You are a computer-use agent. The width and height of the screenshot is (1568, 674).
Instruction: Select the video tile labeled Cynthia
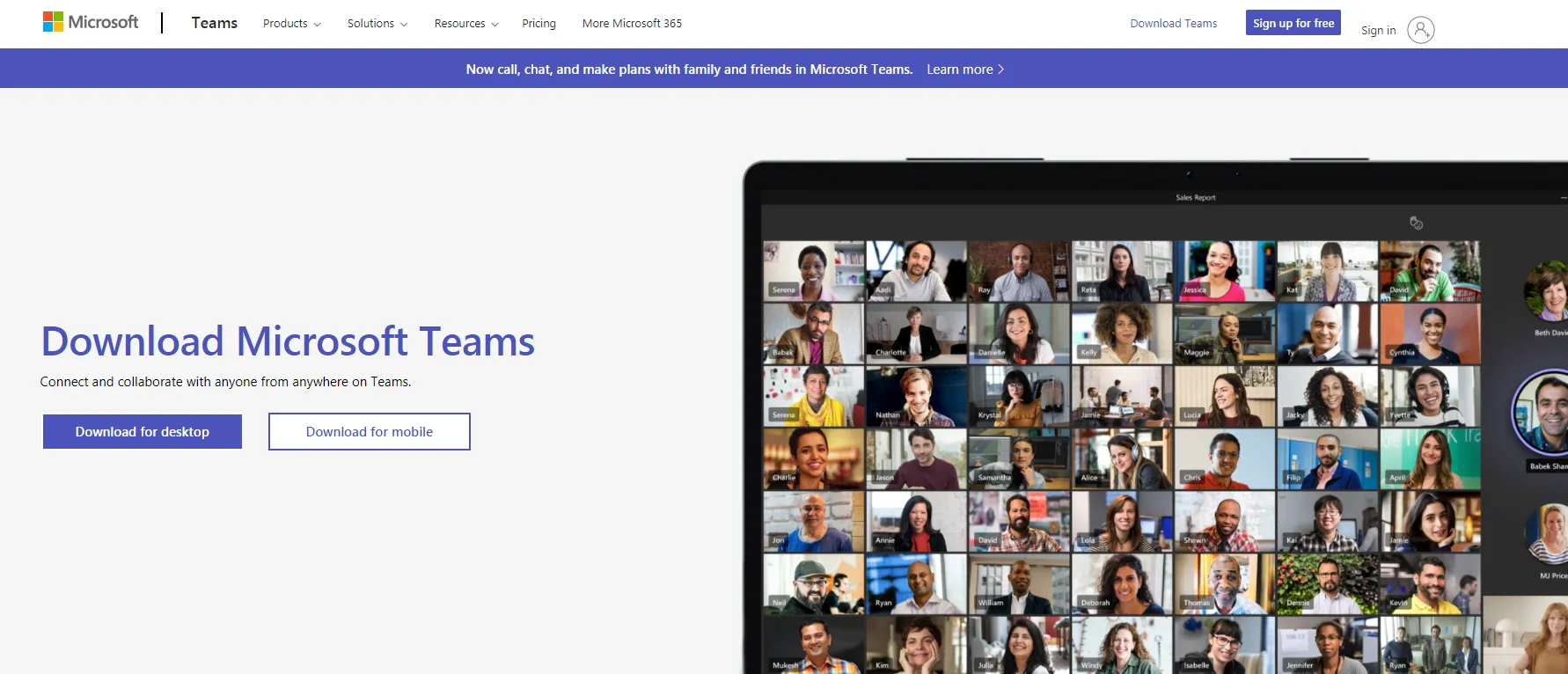1431,333
